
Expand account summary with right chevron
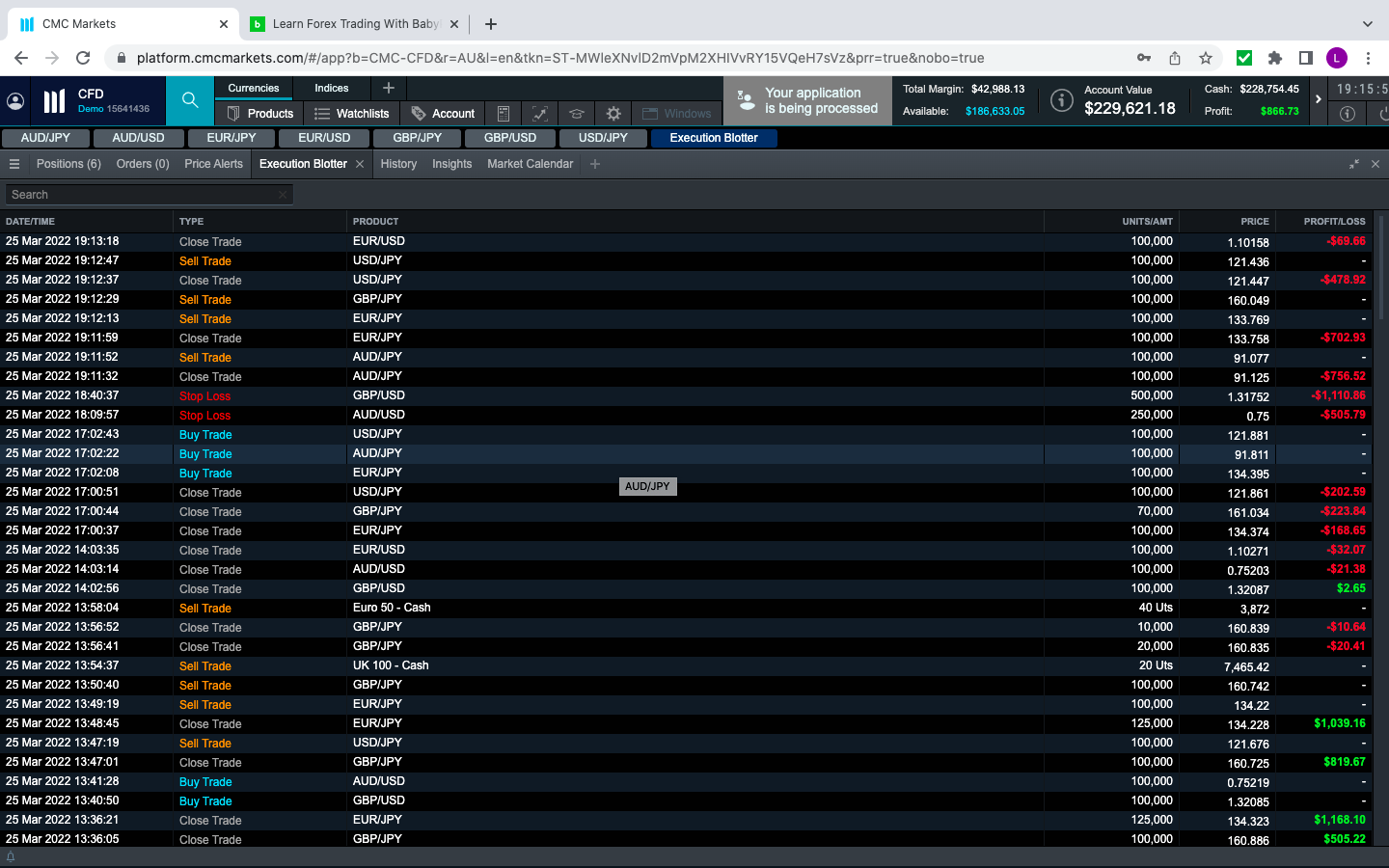1318,99
